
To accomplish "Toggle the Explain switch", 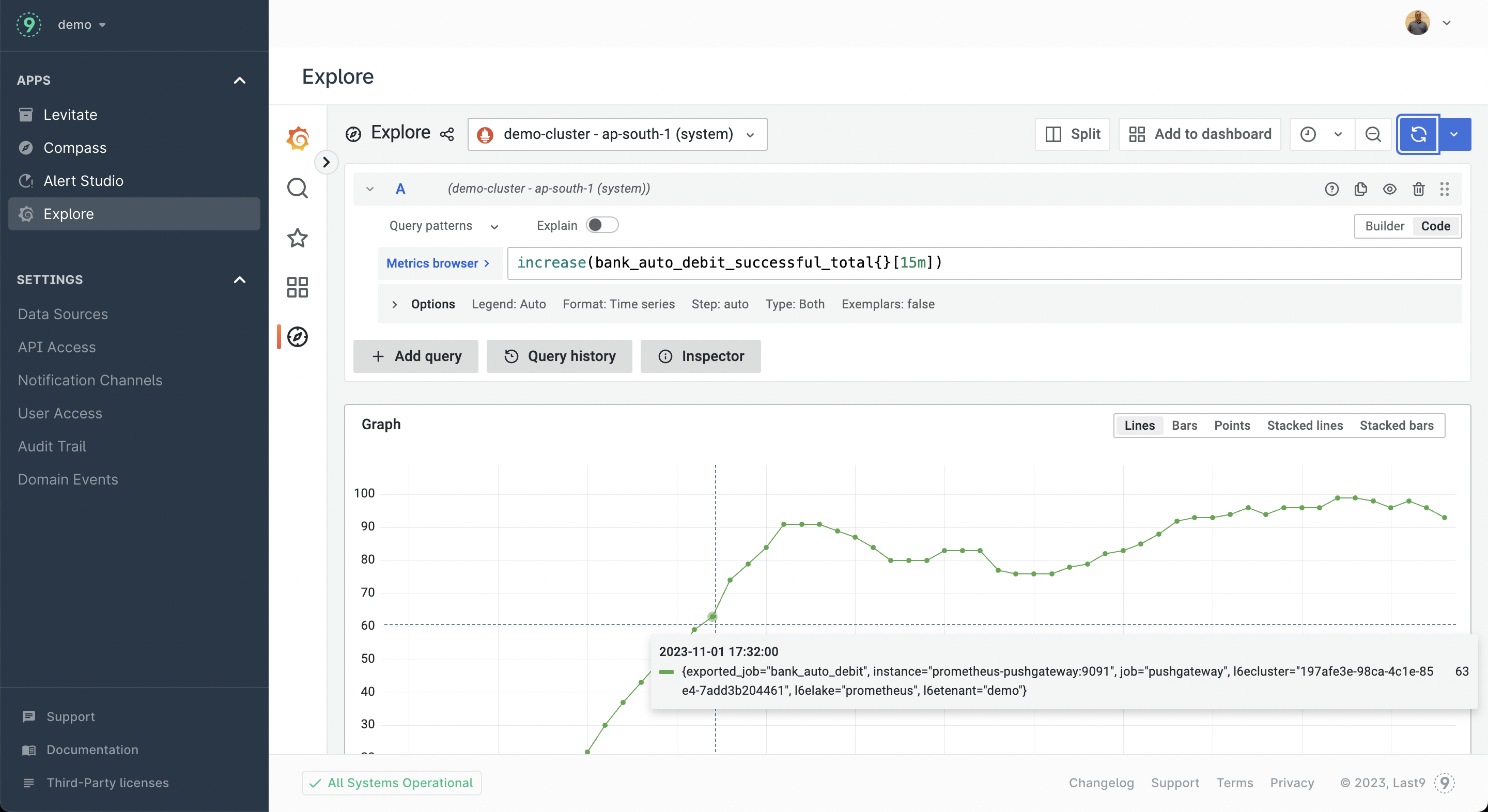I will tap(602, 225).
